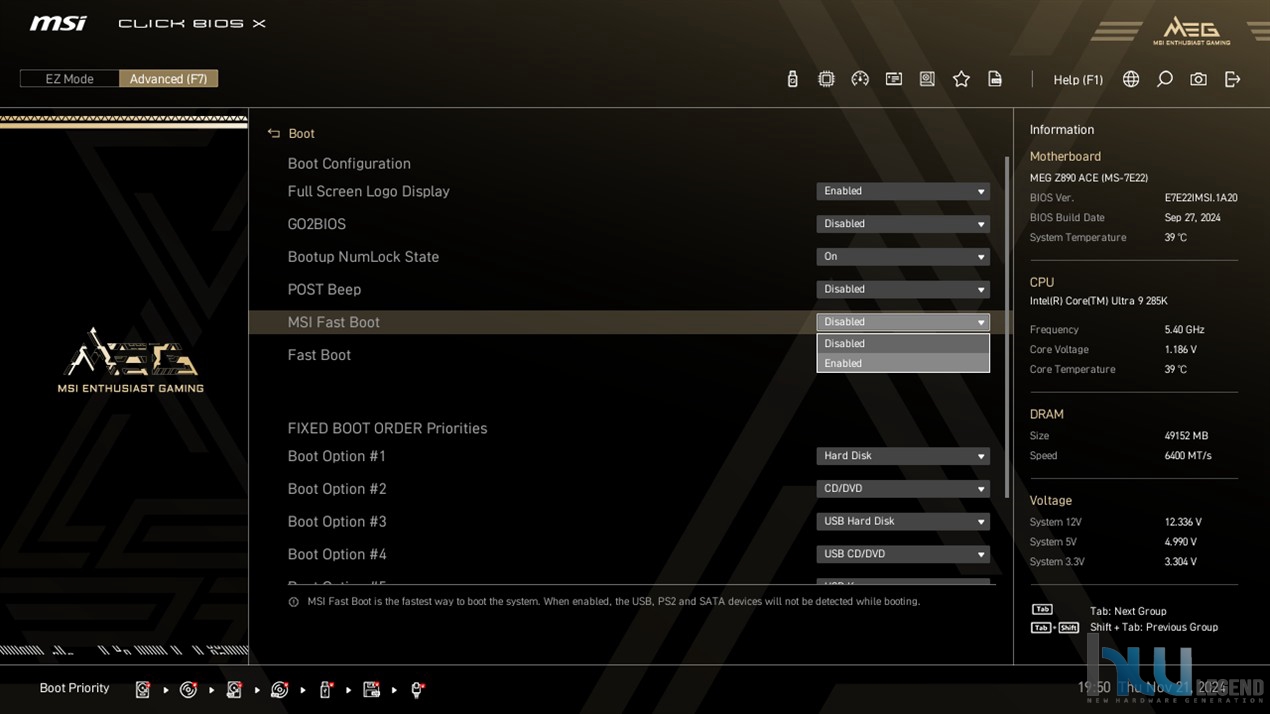
Task: Click the 3.304 V system voltage value
Action: click(1180, 562)
